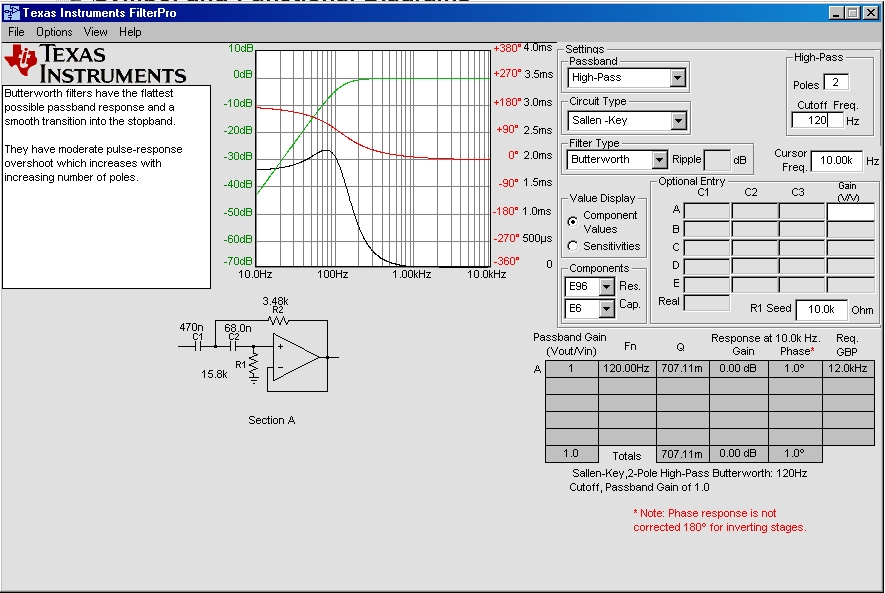Click the row A Gain cell showing 0.00 dB

pos(738,369)
